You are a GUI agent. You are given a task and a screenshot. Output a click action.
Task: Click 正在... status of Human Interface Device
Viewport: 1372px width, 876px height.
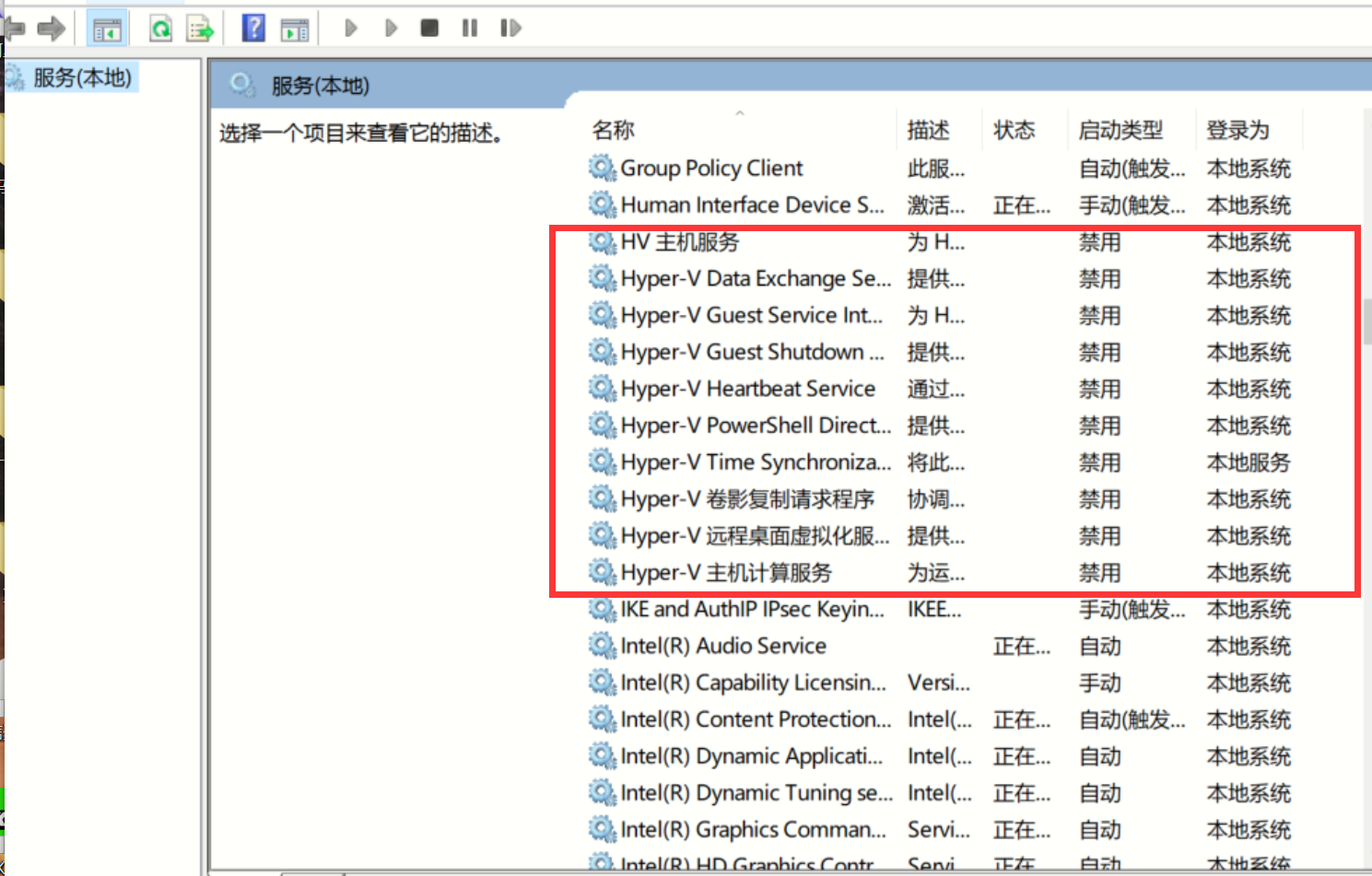pos(1022,205)
